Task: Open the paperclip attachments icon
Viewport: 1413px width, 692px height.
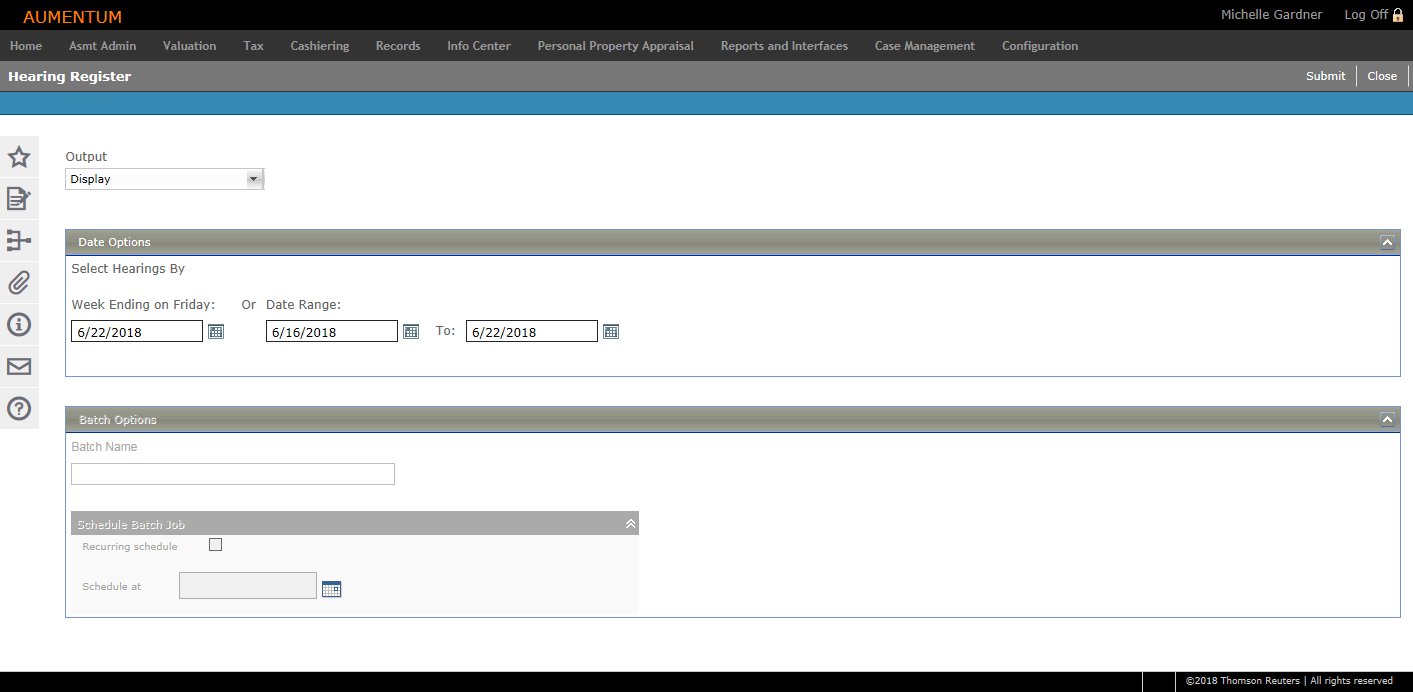Action: (x=19, y=283)
